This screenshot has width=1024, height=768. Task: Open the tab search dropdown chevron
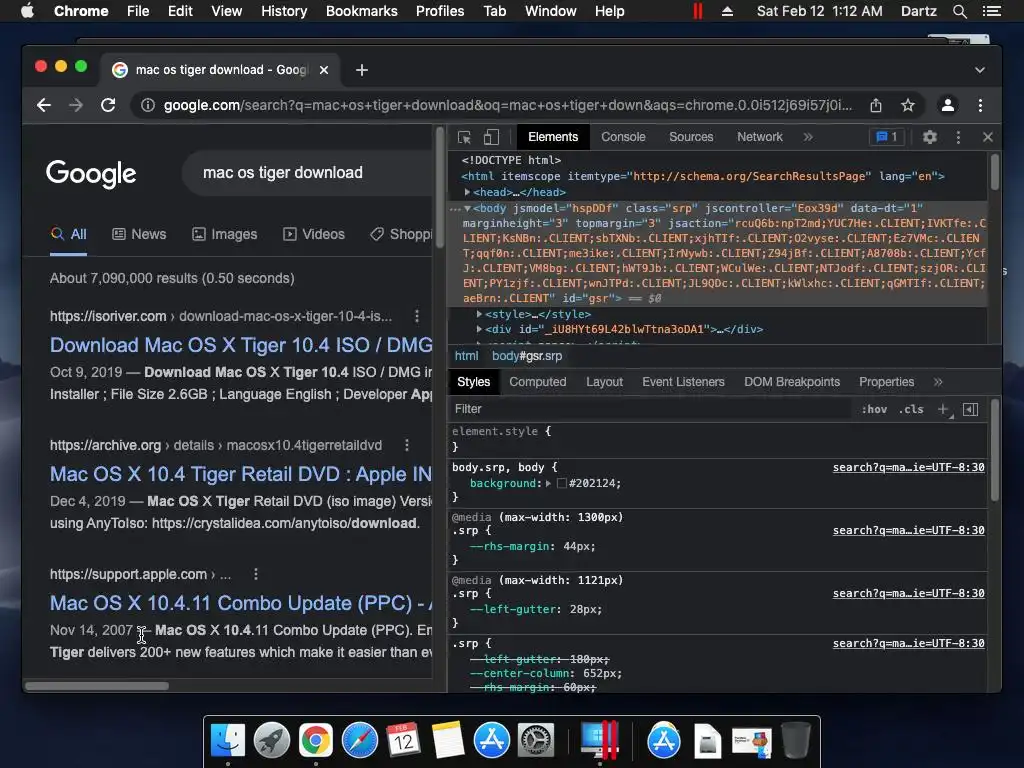[x=980, y=70]
